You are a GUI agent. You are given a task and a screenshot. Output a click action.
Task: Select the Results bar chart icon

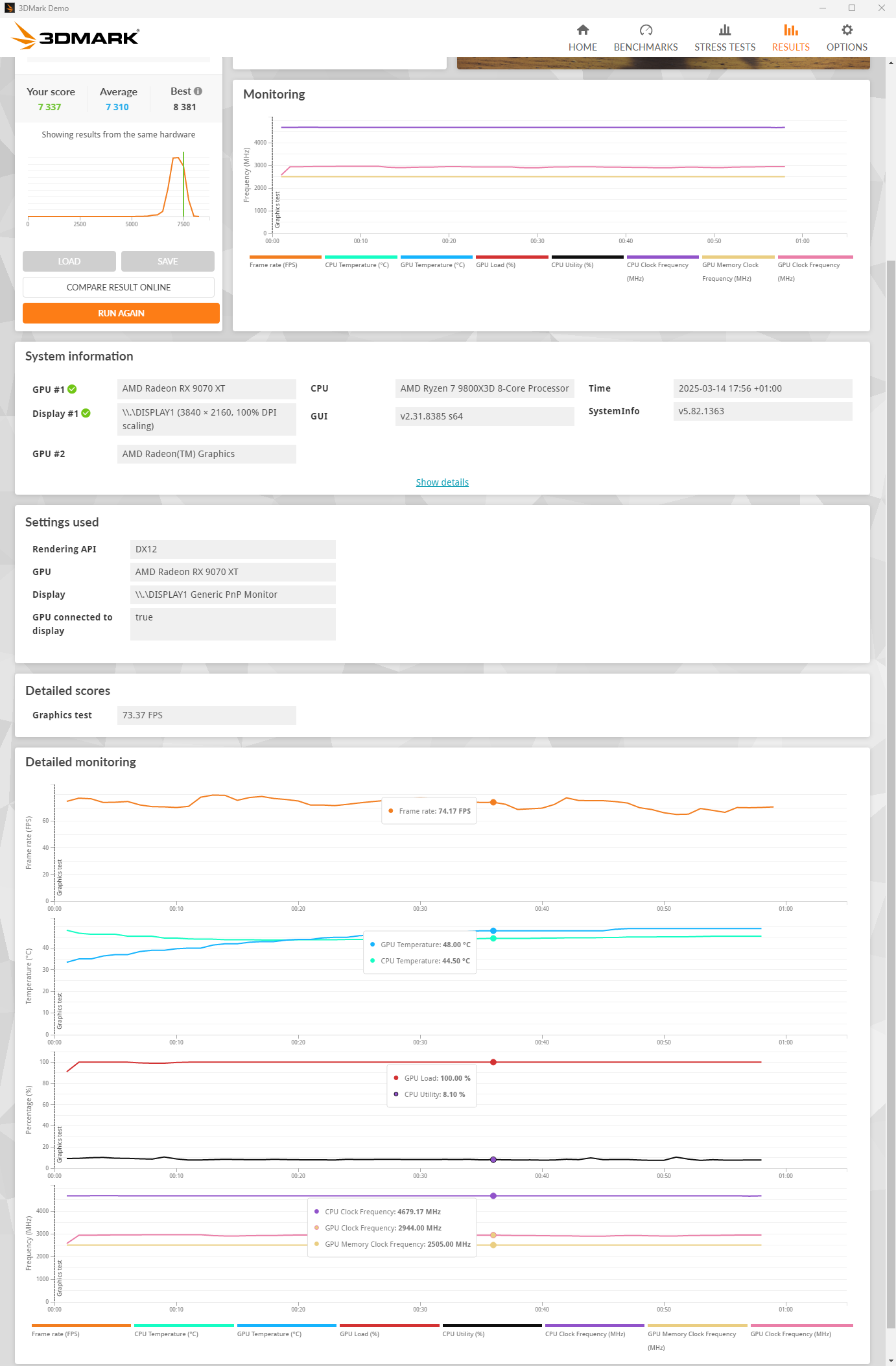coord(790,30)
